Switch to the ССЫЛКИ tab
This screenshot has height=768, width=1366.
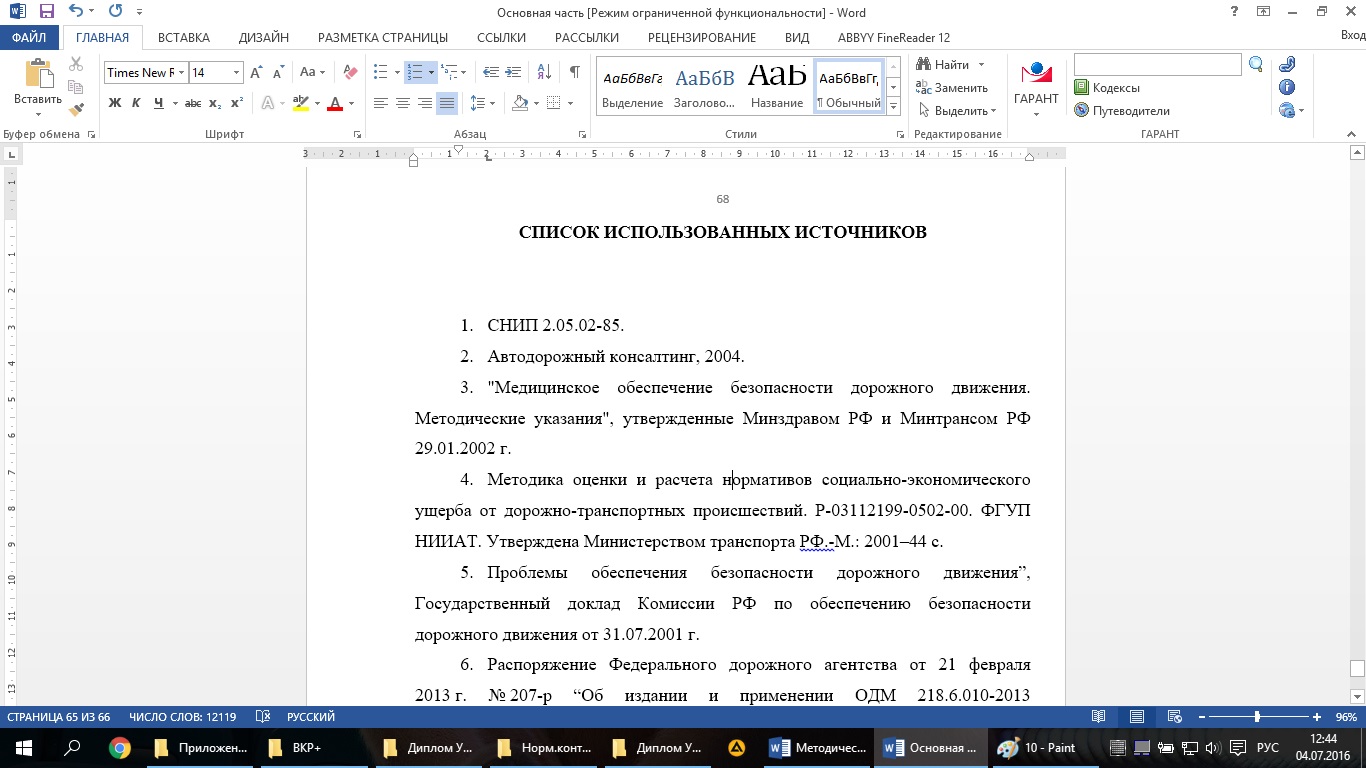(x=502, y=38)
